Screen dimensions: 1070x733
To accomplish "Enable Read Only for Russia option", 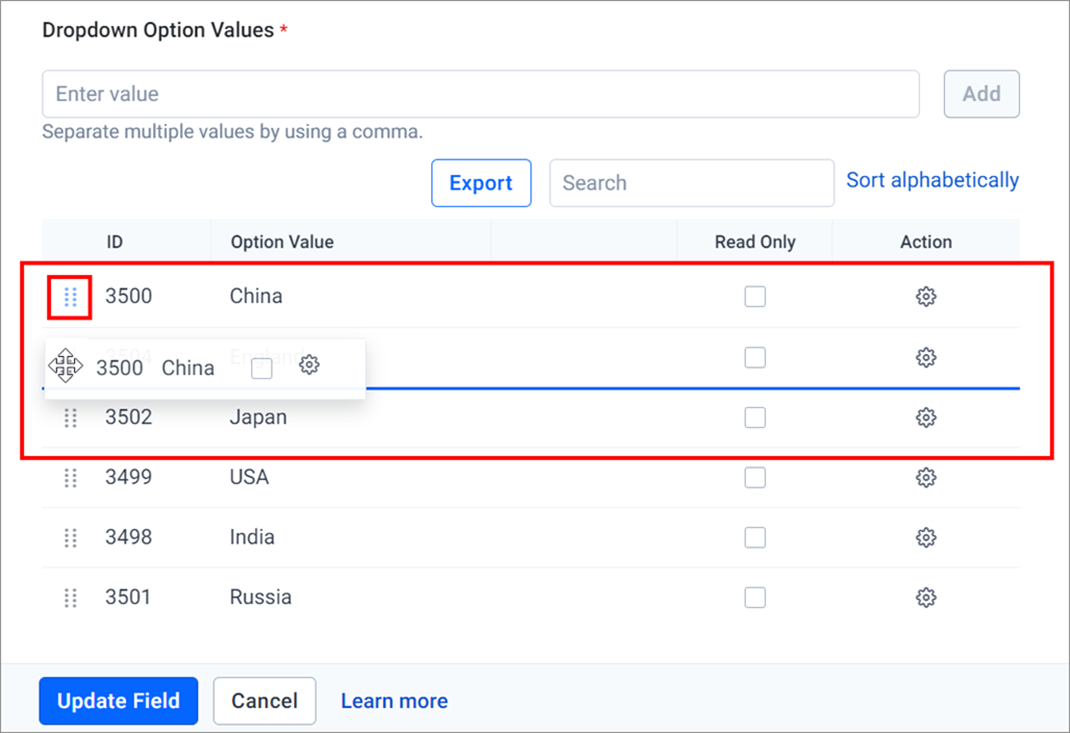I will (755, 598).
